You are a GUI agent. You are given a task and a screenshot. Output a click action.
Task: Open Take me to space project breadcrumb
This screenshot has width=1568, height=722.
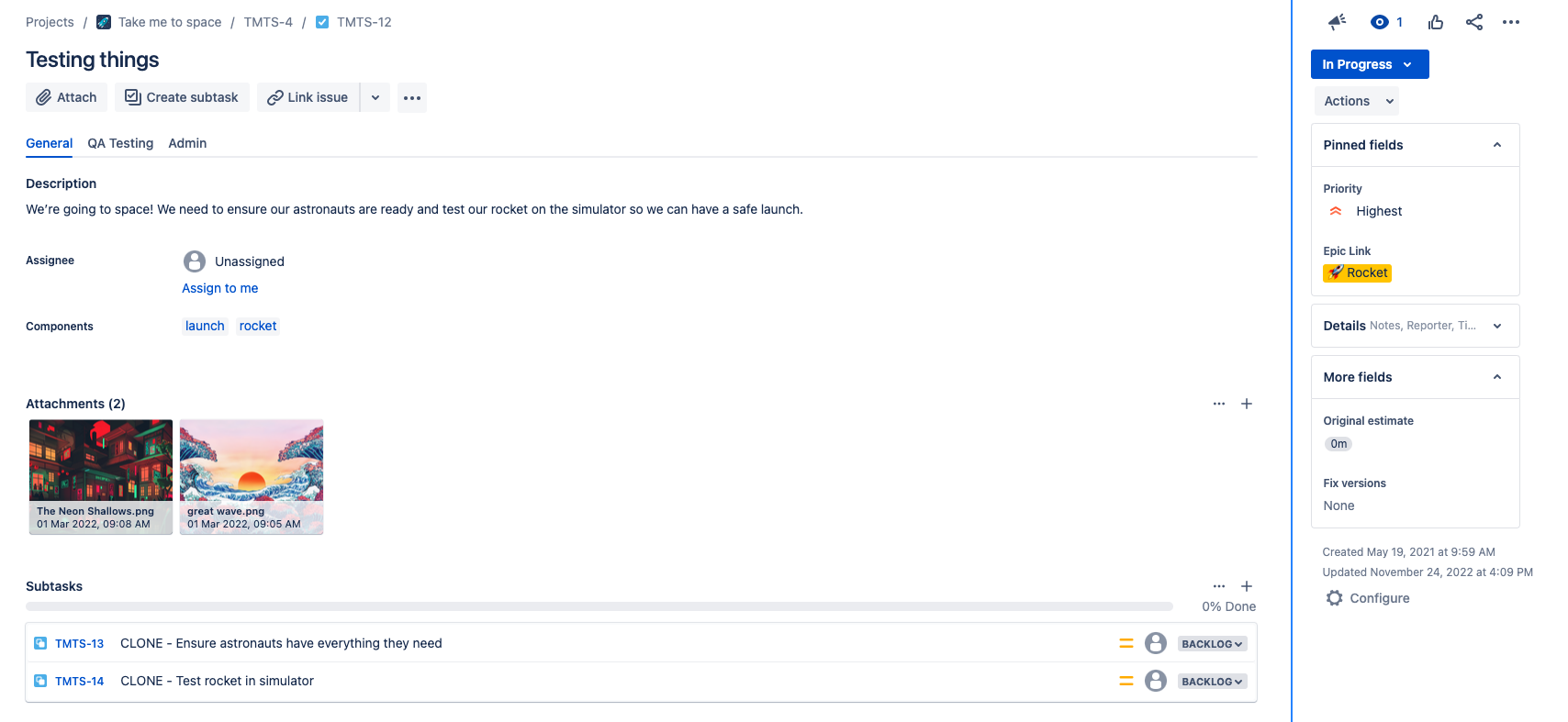click(170, 22)
